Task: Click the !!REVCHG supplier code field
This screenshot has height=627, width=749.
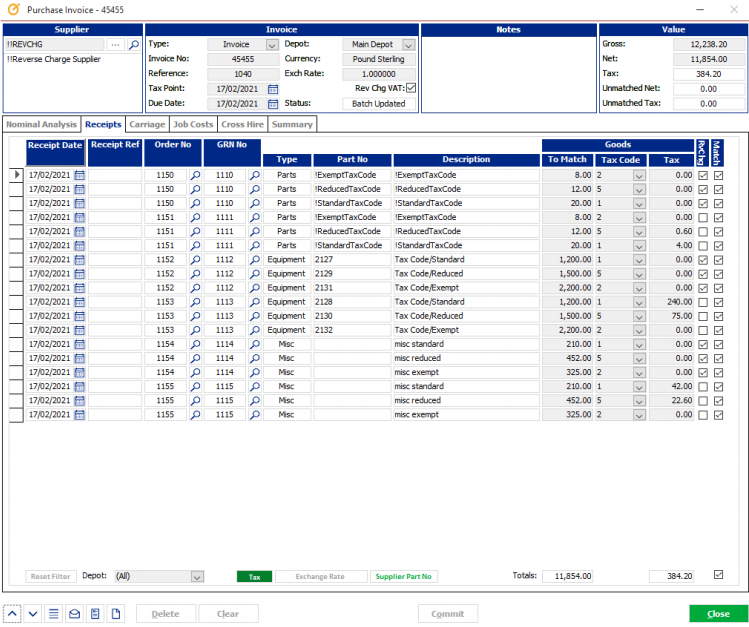Action: click(54, 44)
